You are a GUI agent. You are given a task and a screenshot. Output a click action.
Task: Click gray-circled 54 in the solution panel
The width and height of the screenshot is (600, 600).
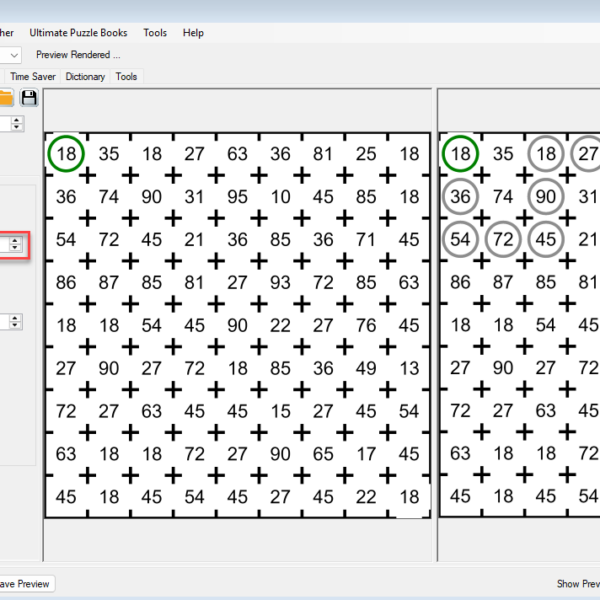[460, 240]
